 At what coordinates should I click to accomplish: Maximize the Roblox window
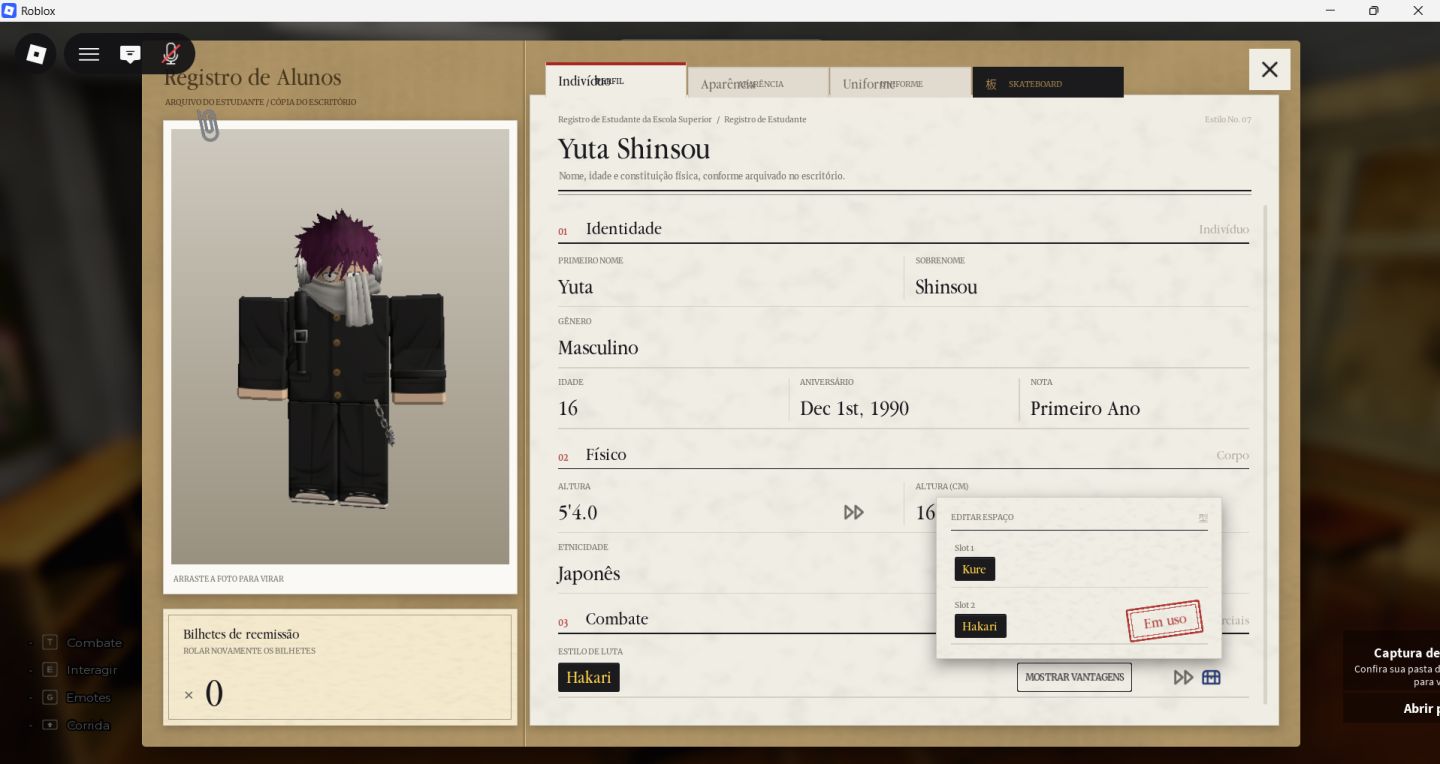(1373, 11)
